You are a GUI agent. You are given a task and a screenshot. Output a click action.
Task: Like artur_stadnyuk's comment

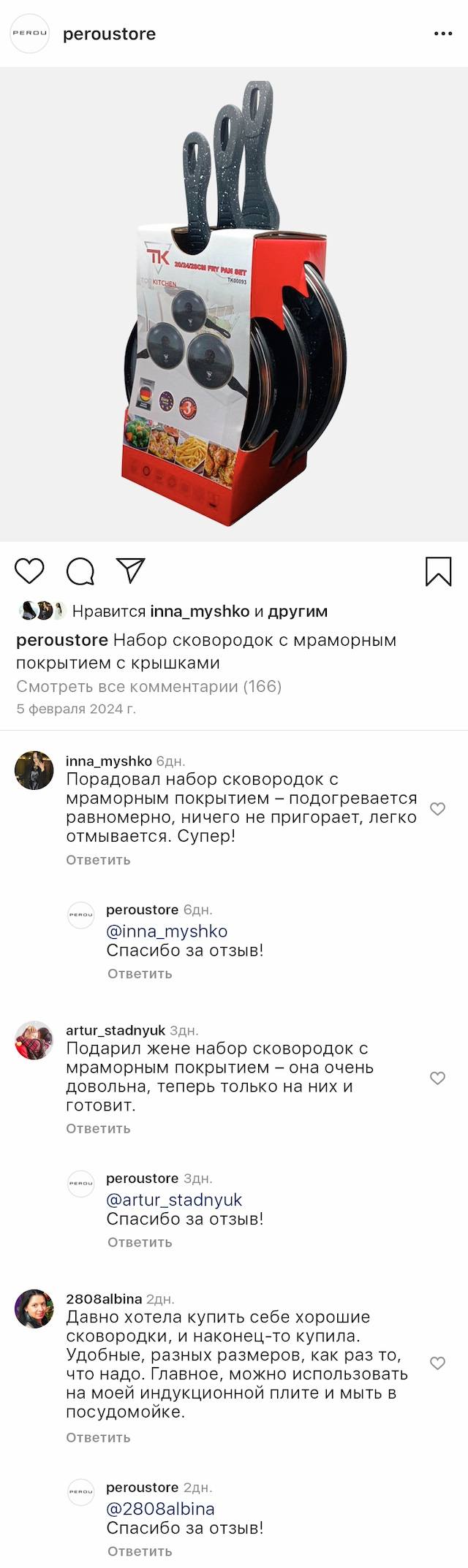437,1078
